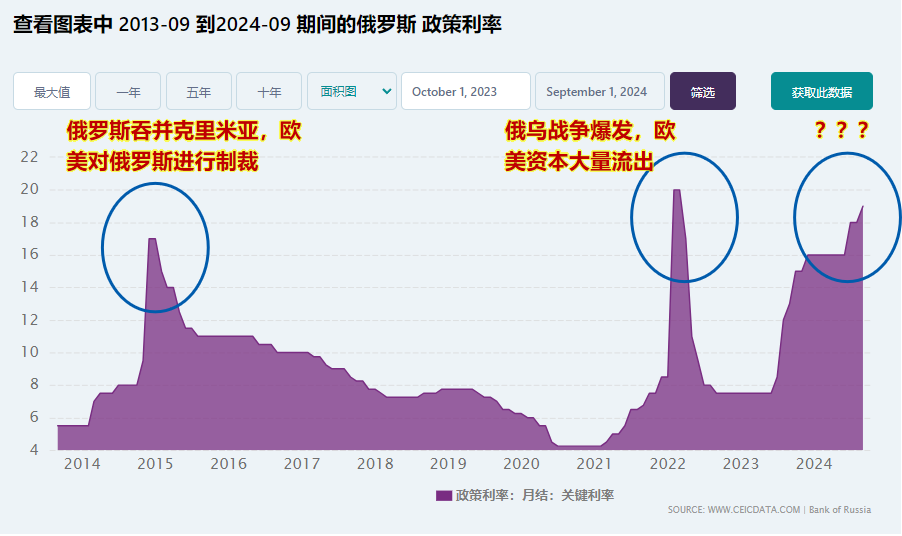Open the 面积图 chart type dropdown
902x536 pixels.
tap(352, 92)
